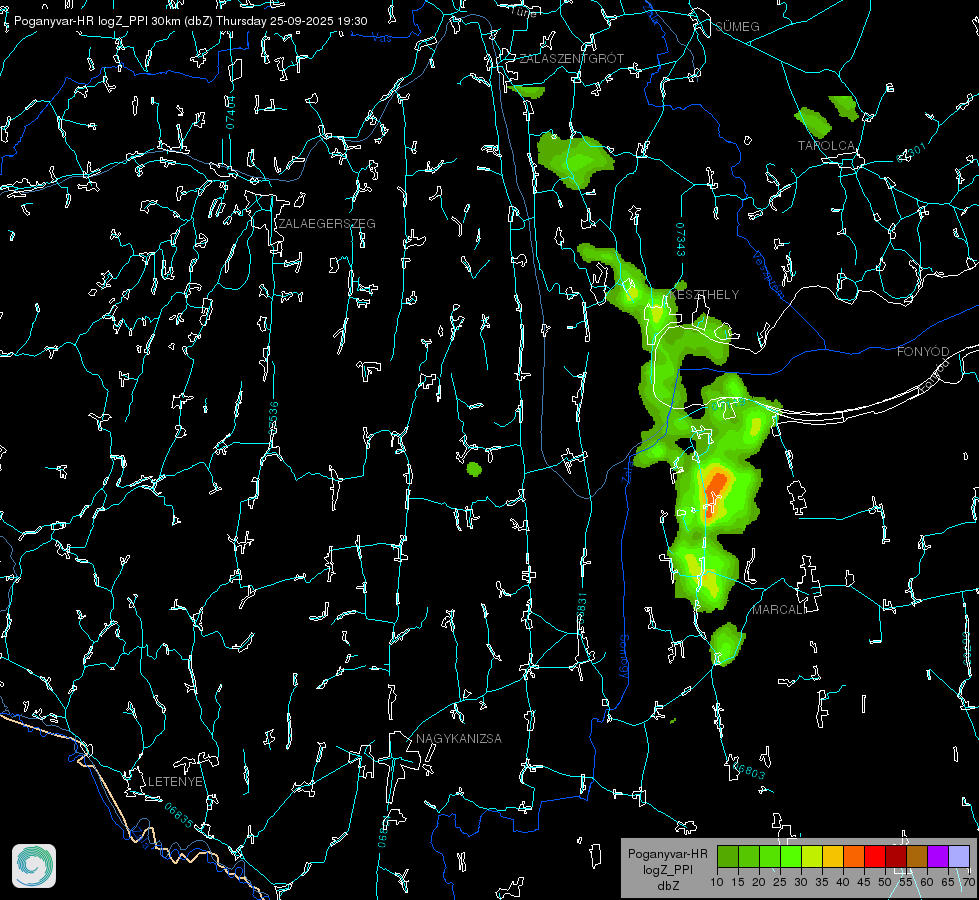
Task: Click the small green echo southwest of Marcali
Action: point(726,644)
